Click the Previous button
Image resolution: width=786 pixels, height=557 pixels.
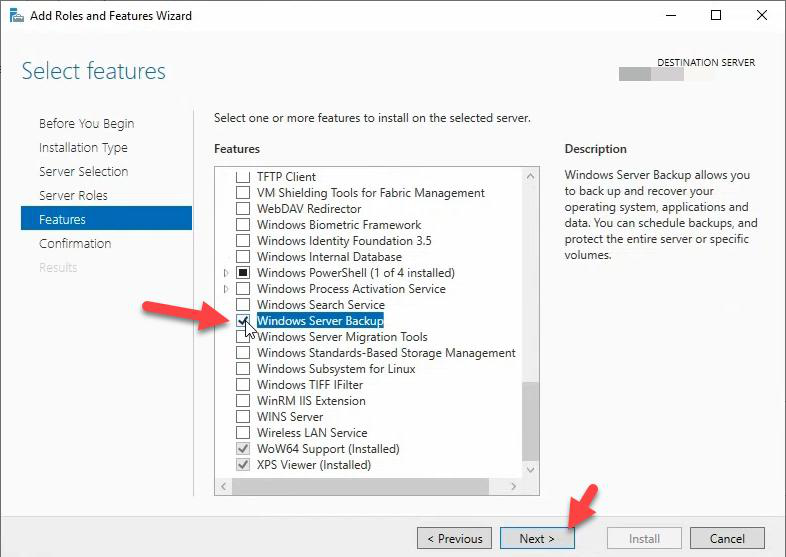click(454, 538)
